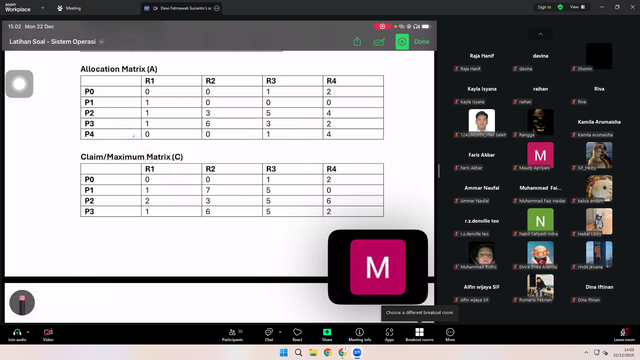The width and height of the screenshot is (640, 360).
Task: Click the round assistive touch button
Action: coord(19,84)
